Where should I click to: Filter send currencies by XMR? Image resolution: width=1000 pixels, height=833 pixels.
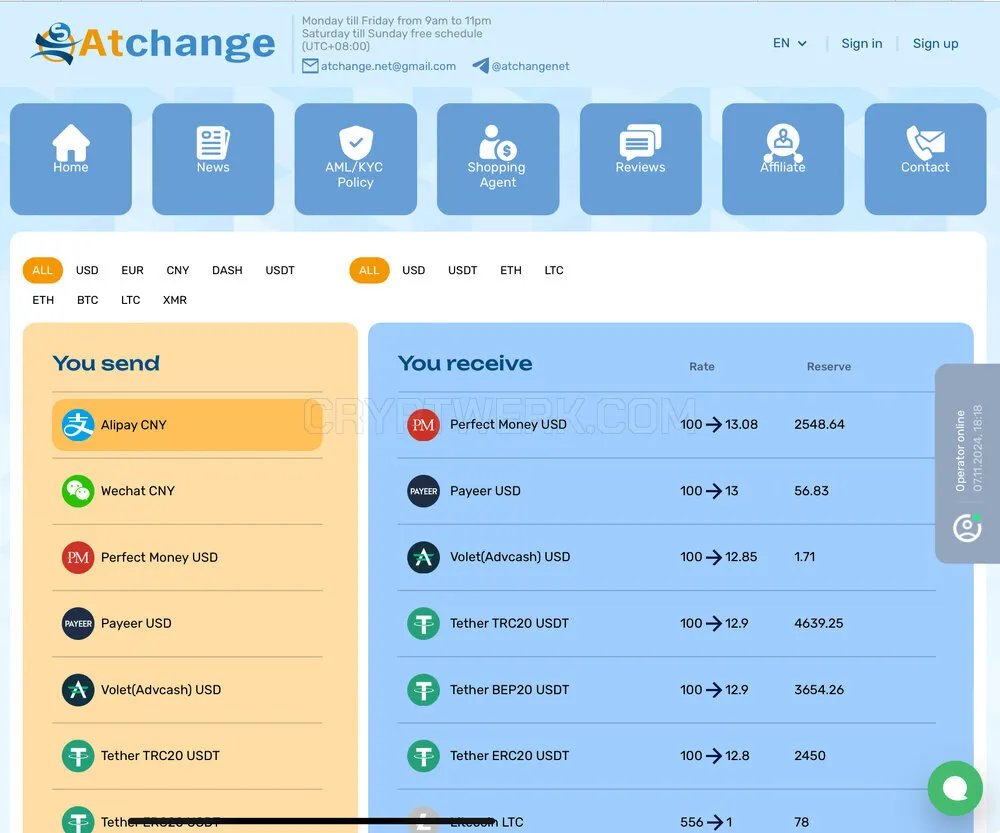(x=175, y=300)
